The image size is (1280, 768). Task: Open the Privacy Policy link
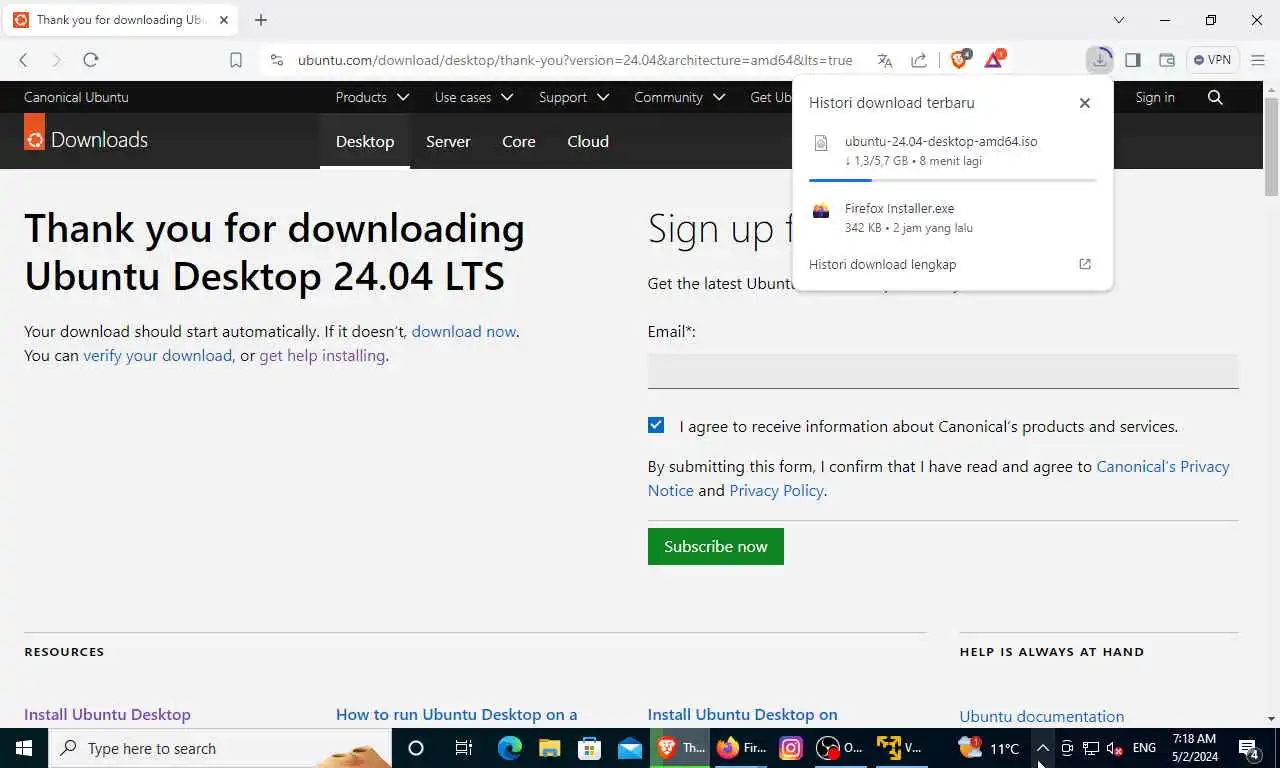point(776,490)
